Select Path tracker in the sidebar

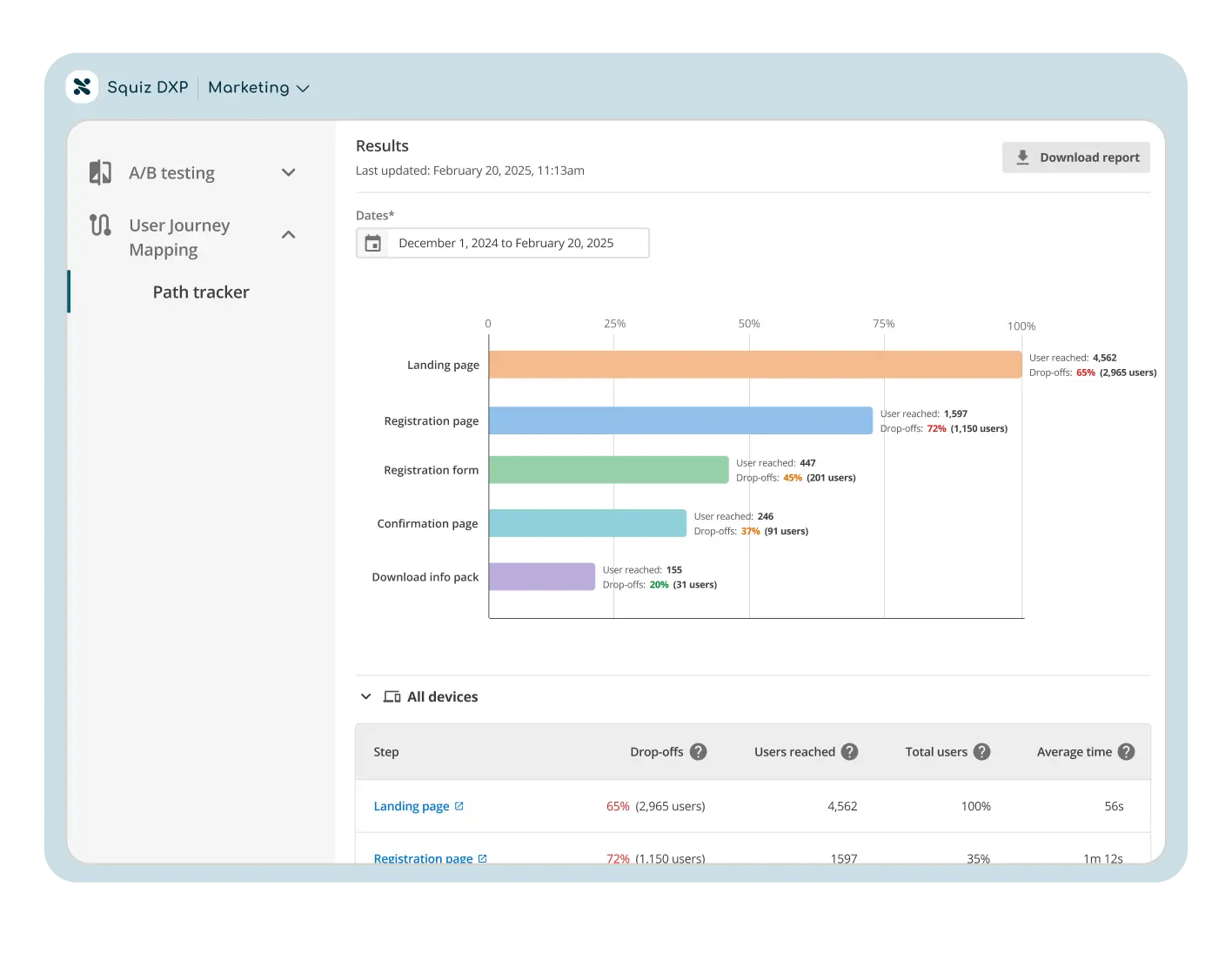(x=201, y=292)
